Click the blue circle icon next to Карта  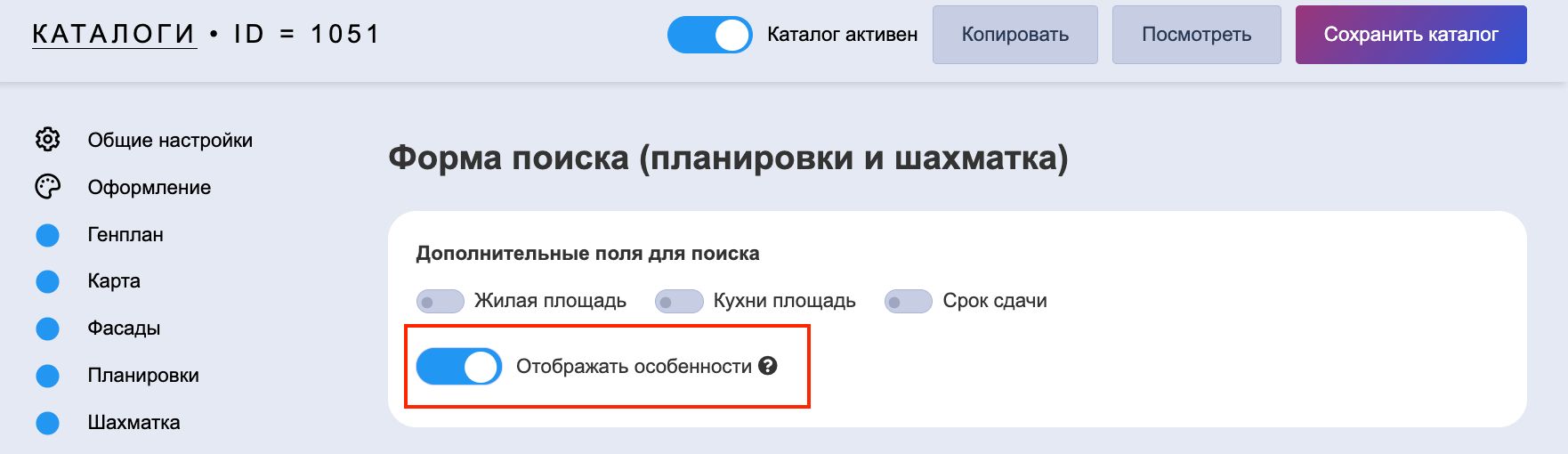tap(47, 281)
